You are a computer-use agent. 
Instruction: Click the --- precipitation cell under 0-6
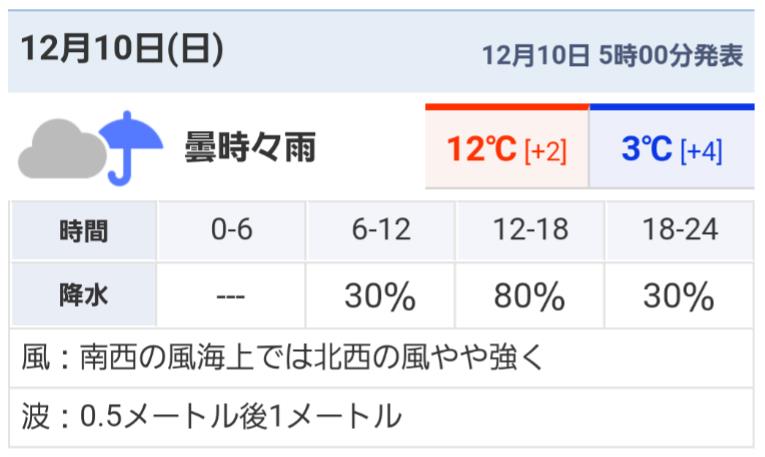(x=231, y=296)
